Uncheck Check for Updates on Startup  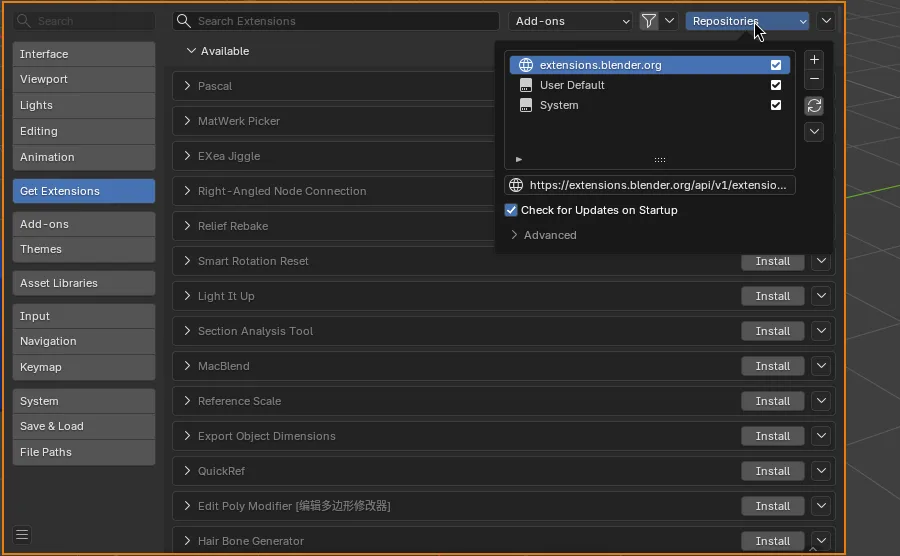pos(511,210)
